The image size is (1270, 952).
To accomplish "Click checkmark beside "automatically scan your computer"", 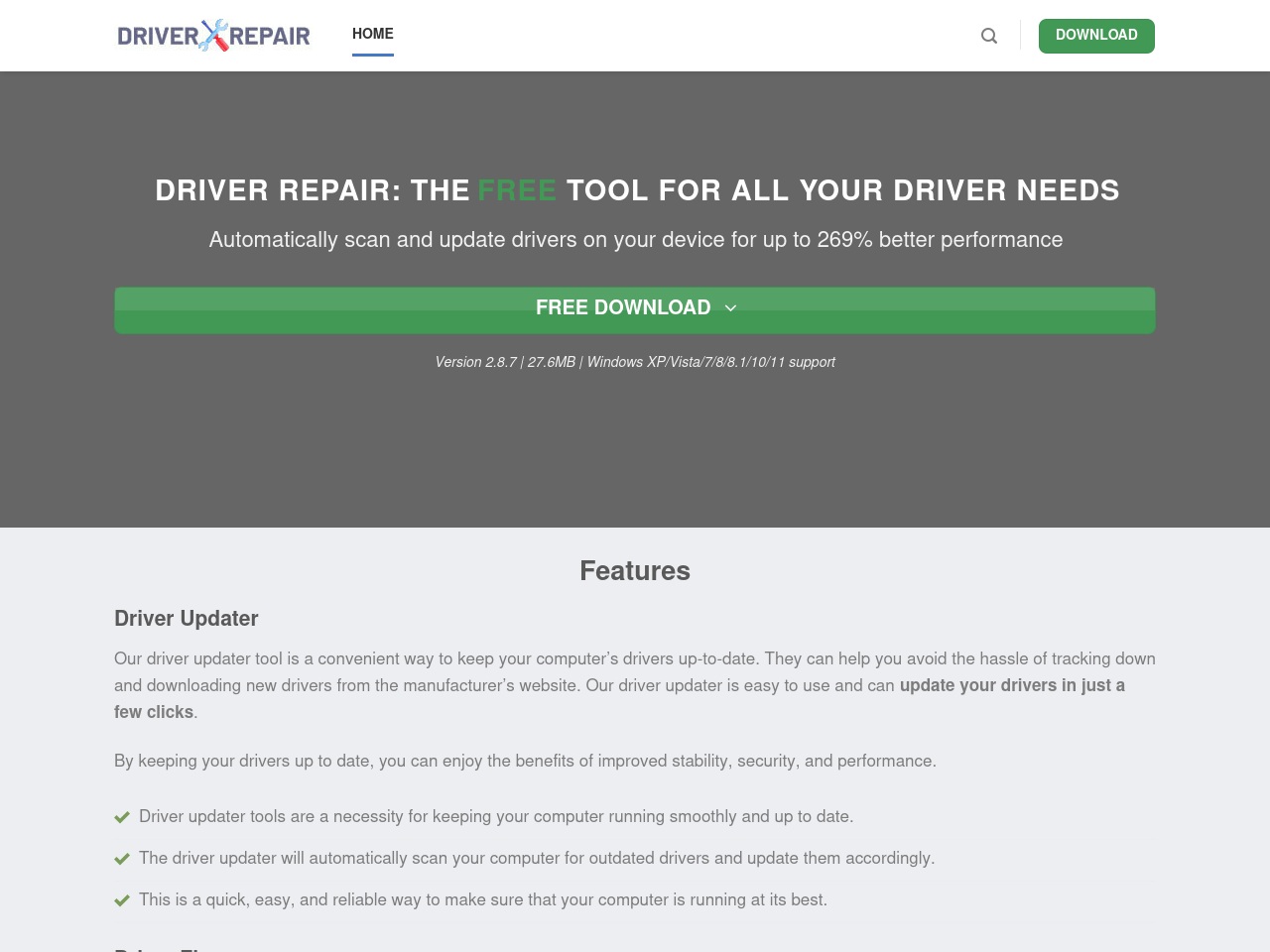I will click(122, 859).
